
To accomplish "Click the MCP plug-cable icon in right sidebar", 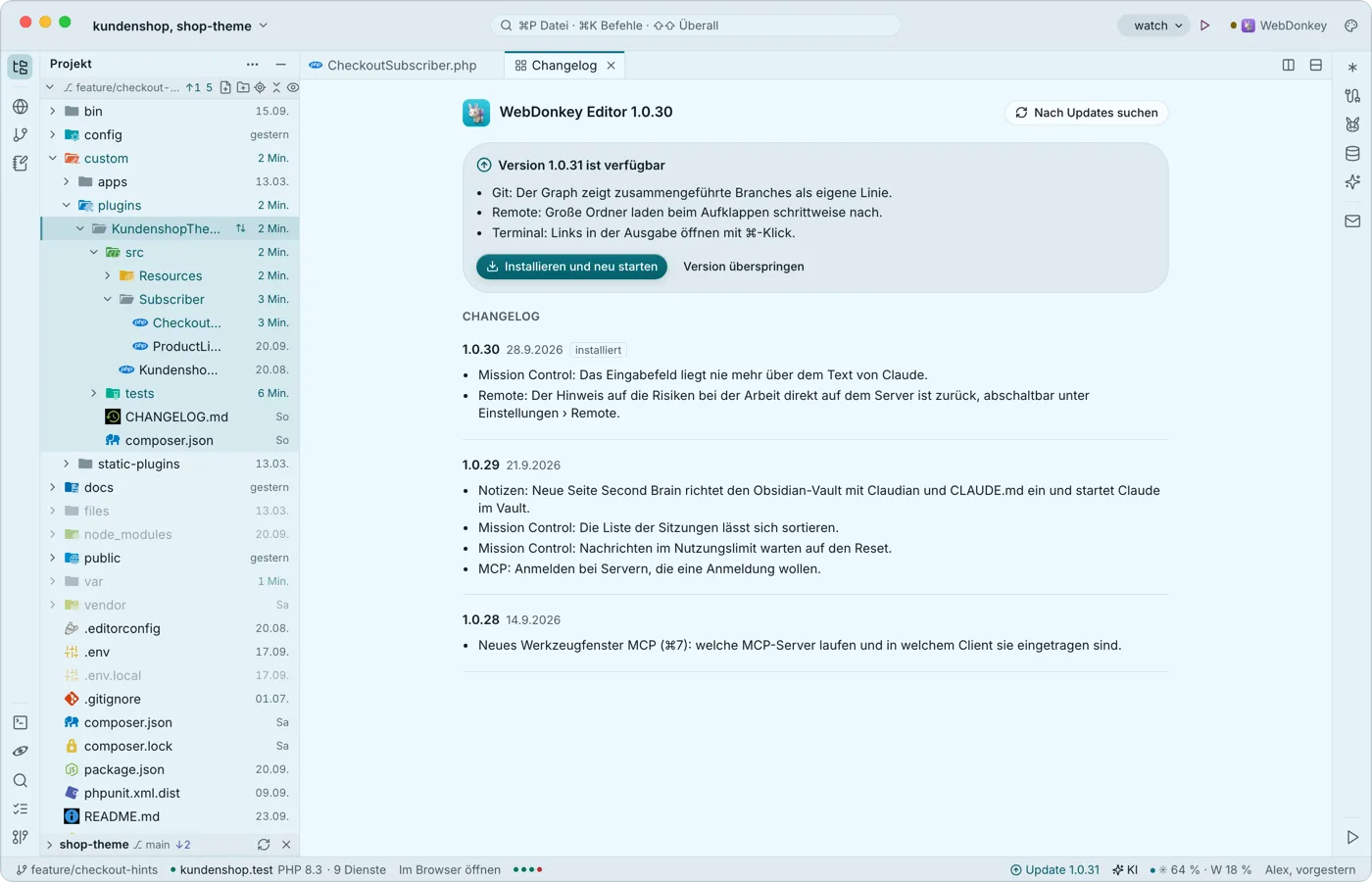I will point(1352,96).
